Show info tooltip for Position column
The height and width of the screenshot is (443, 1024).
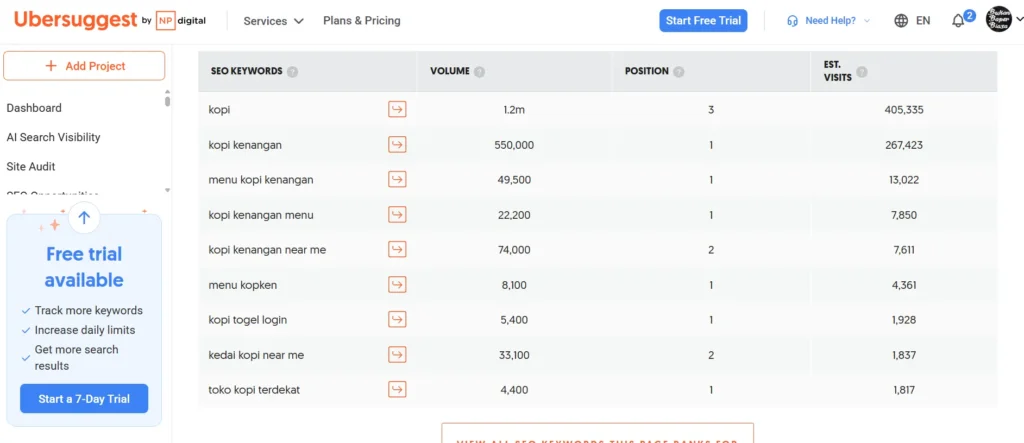(679, 72)
